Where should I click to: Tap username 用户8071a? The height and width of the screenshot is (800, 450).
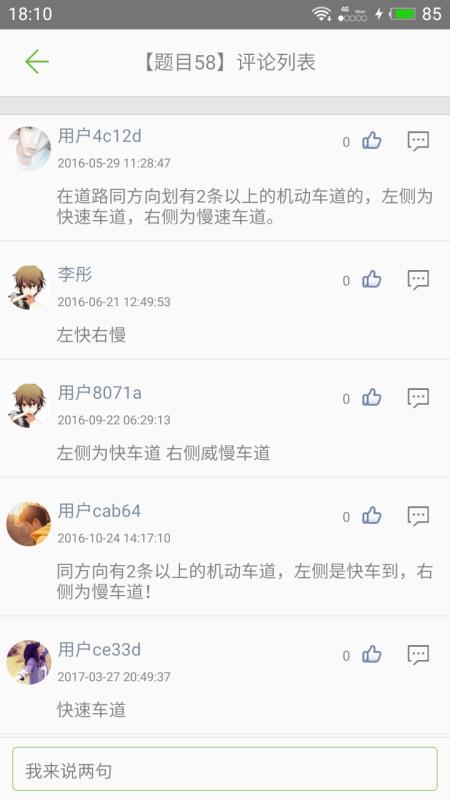coord(99,393)
